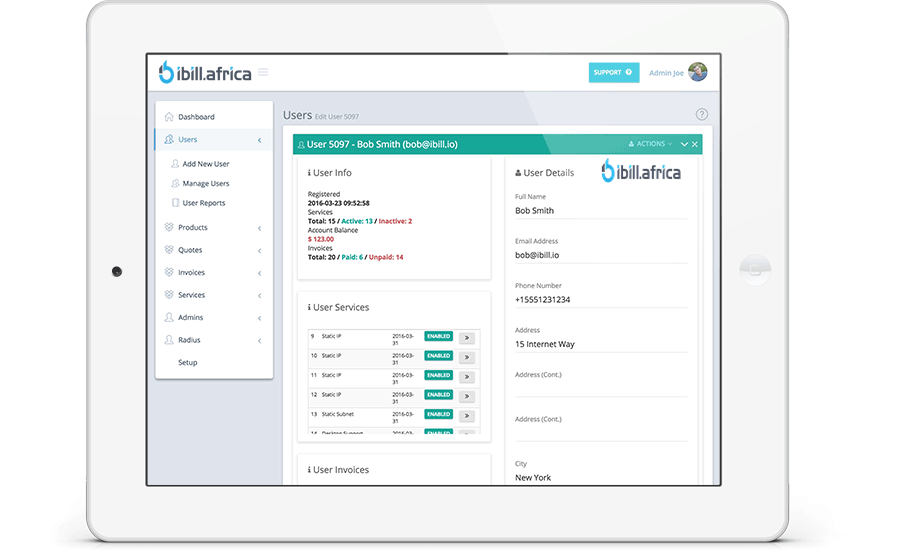912x551 pixels.
Task: Open the Admin Joe account link
Action: pos(666,73)
